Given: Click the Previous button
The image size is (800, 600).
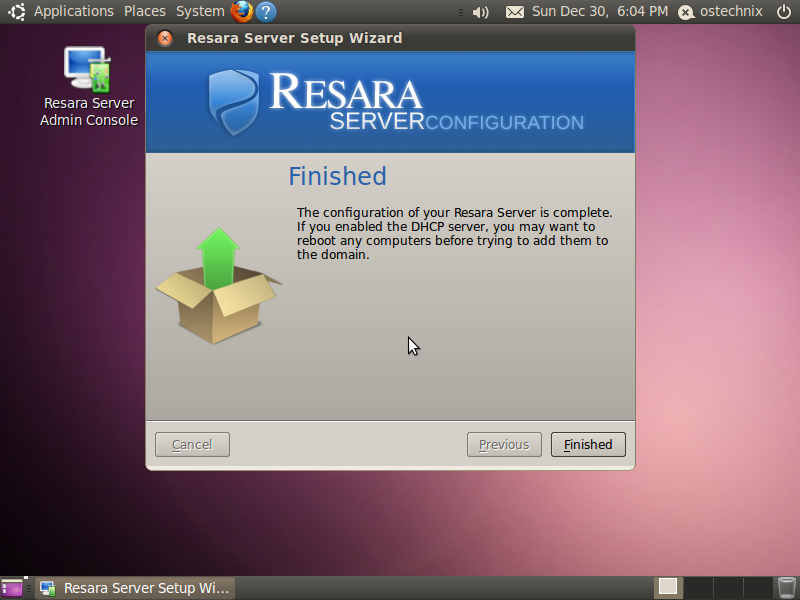Looking at the screenshot, I should [x=504, y=444].
